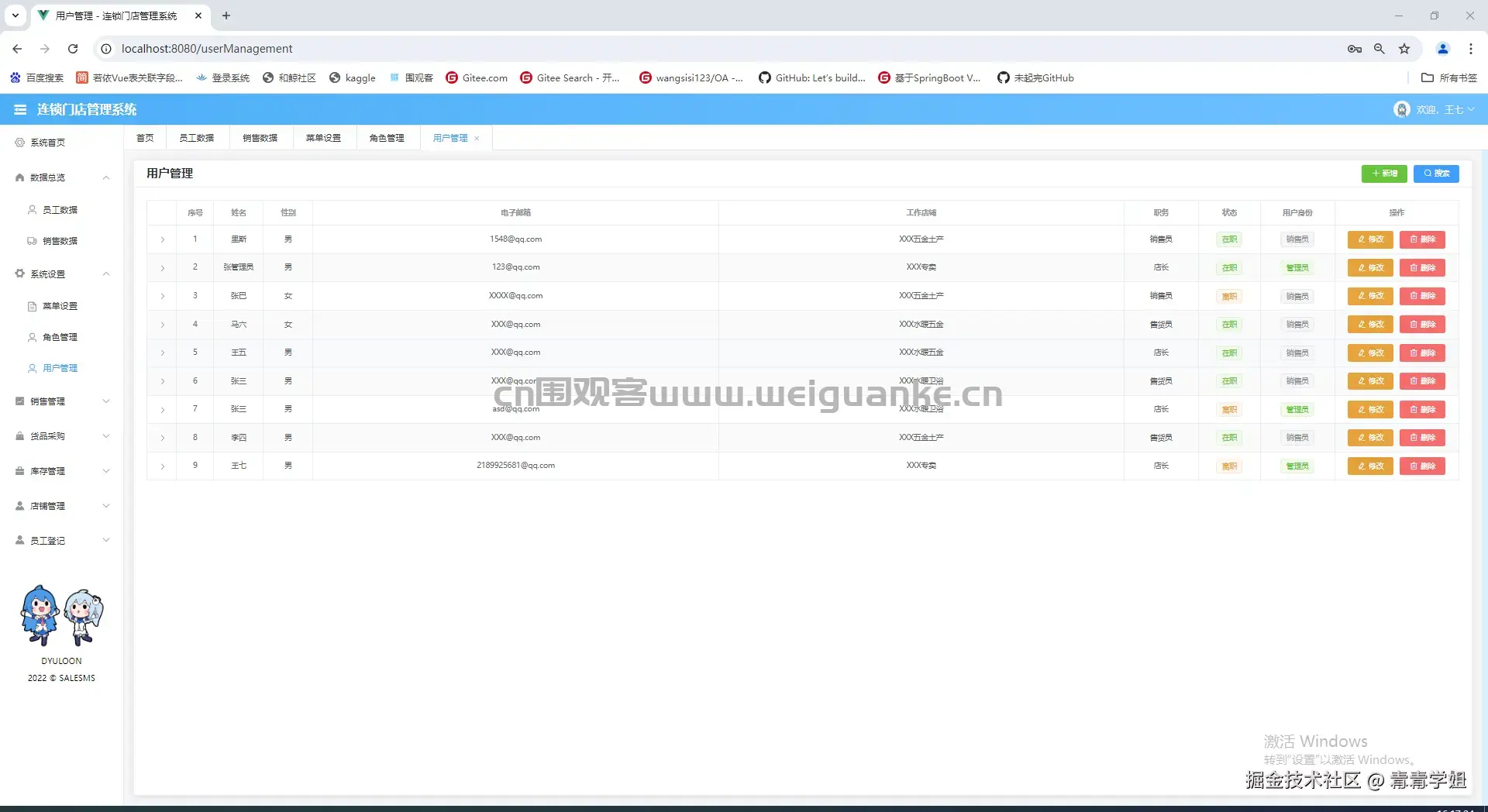1488x812 pixels.
Task: Open the 所有书签 bookmarks folder
Action: pyautogui.click(x=1449, y=77)
